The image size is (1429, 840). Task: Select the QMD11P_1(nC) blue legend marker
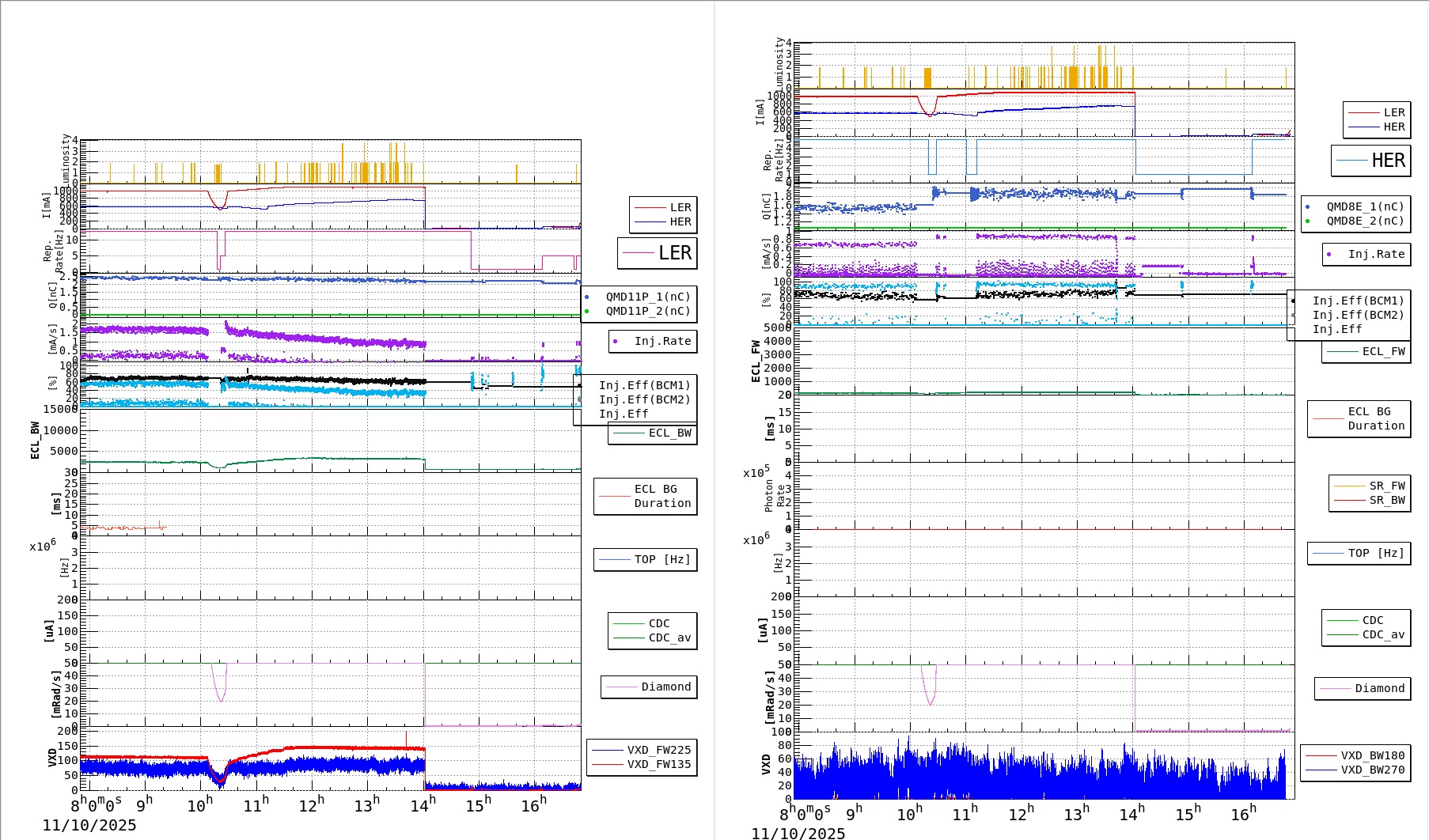point(587,297)
